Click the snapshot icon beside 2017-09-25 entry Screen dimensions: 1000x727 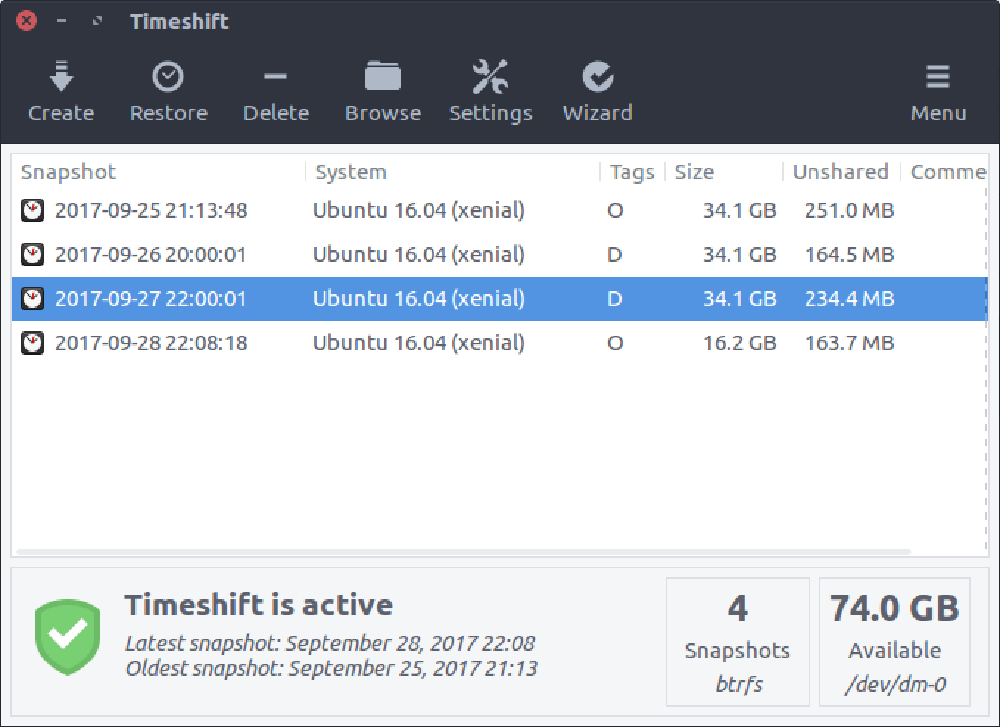(33, 211)
